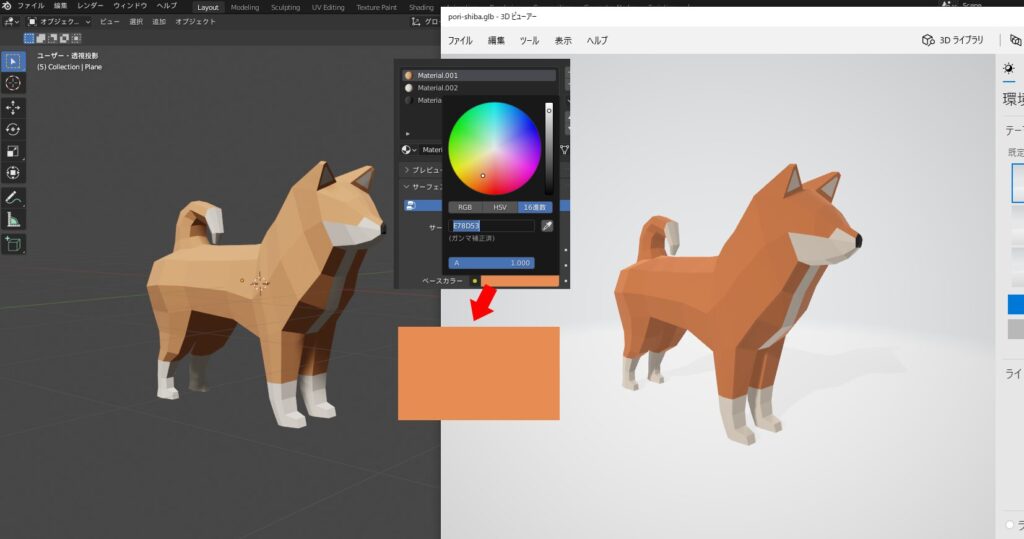Switch to the Modeling workspace tab

pos(244,7)
